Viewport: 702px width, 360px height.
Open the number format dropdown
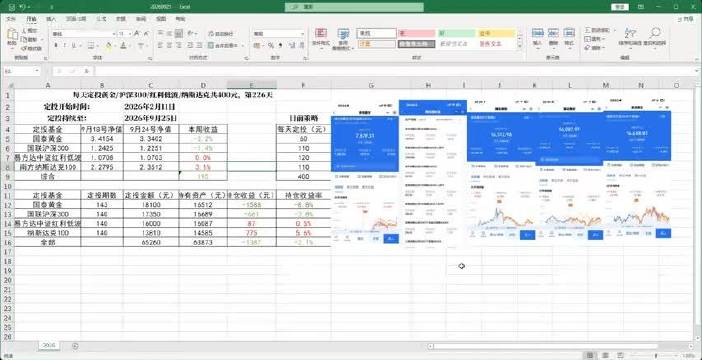302,34
